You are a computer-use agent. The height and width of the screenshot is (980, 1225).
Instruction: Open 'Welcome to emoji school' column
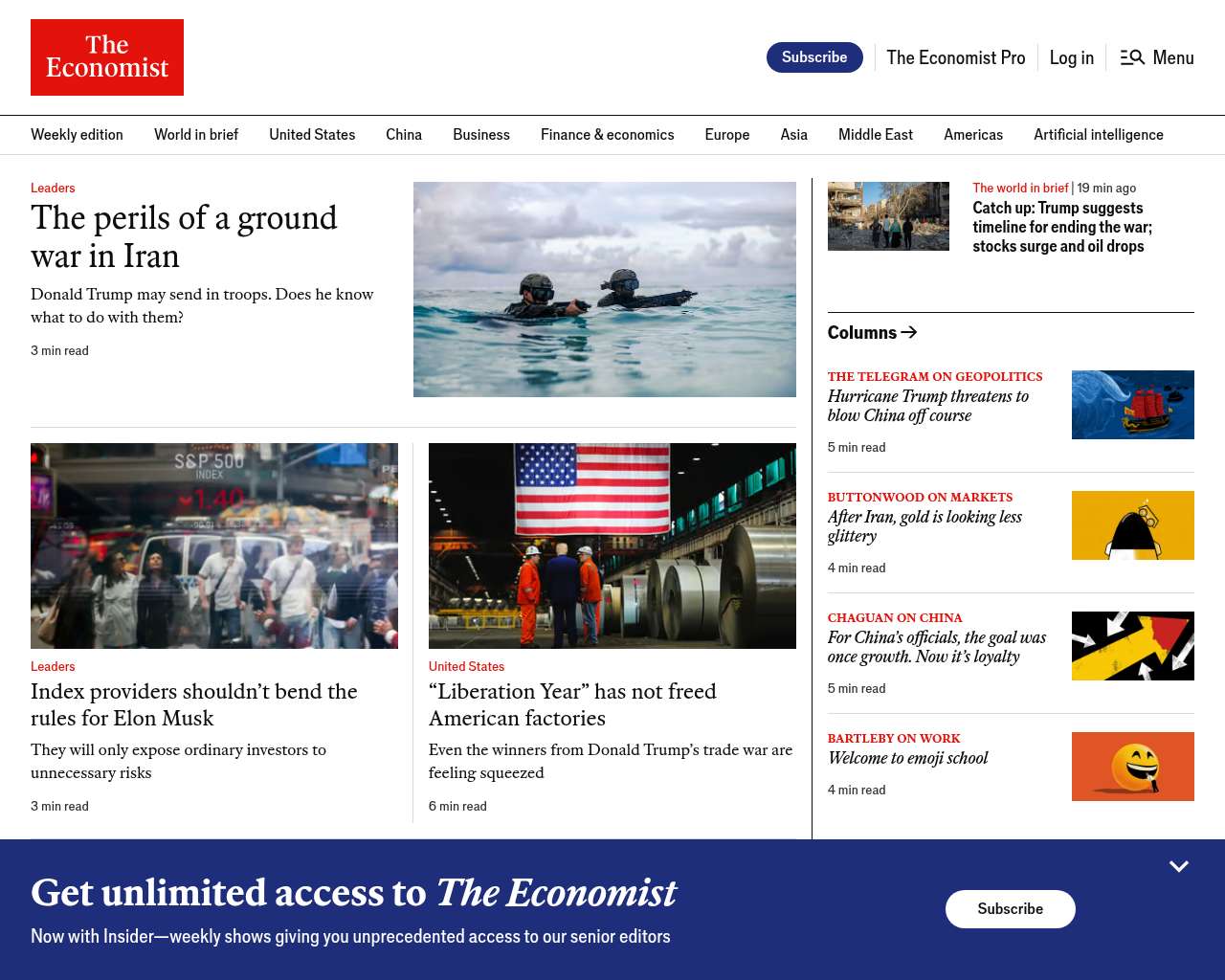click(x=907, y=758)
